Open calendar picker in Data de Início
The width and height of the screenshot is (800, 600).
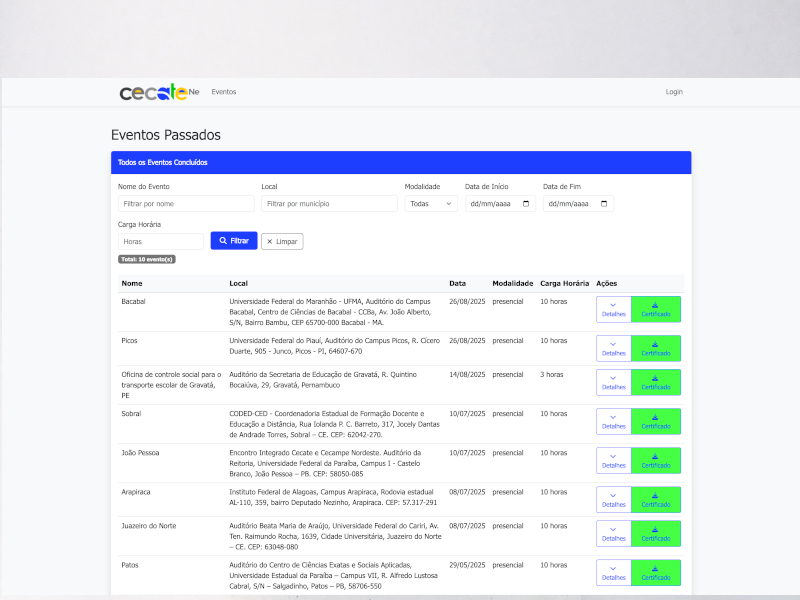pyautogui.click(x=526, y=203)
